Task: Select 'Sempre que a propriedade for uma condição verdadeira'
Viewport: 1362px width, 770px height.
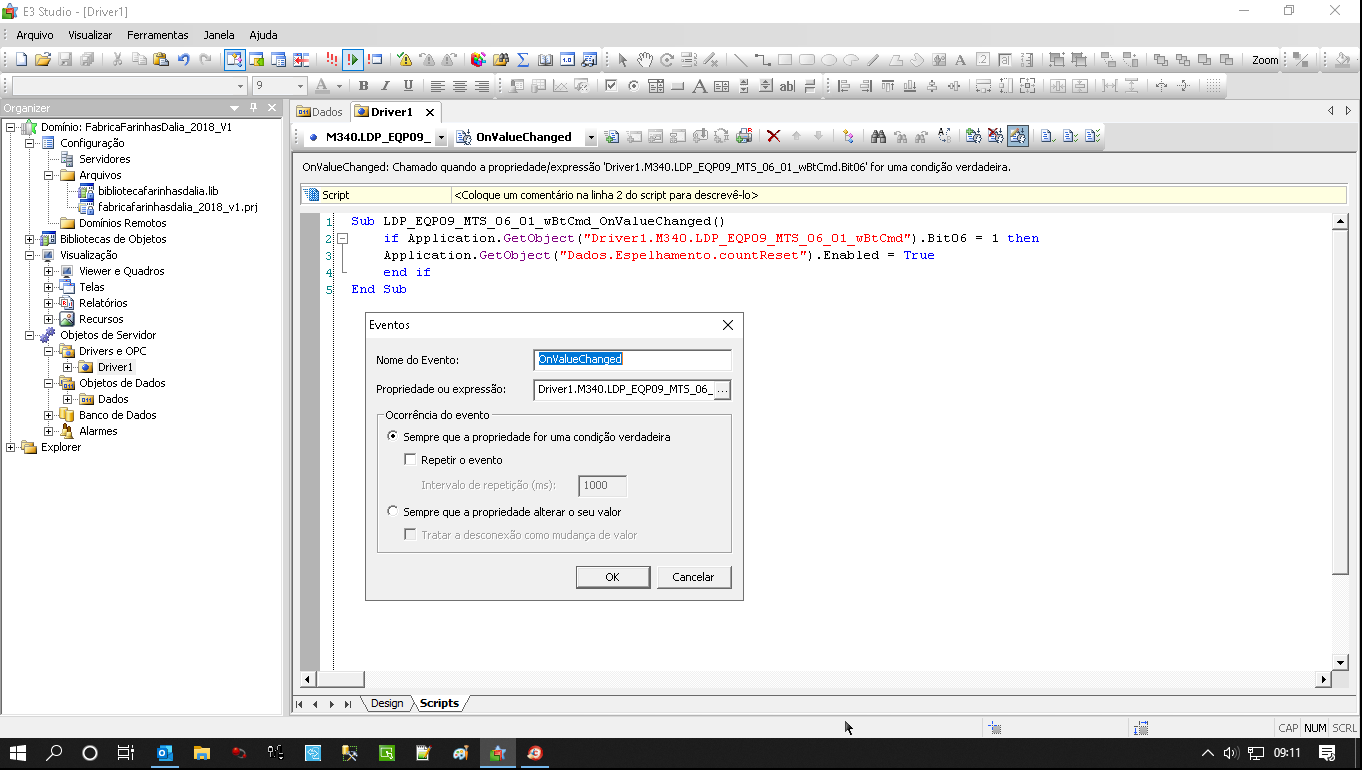Action: coord(528,437)
